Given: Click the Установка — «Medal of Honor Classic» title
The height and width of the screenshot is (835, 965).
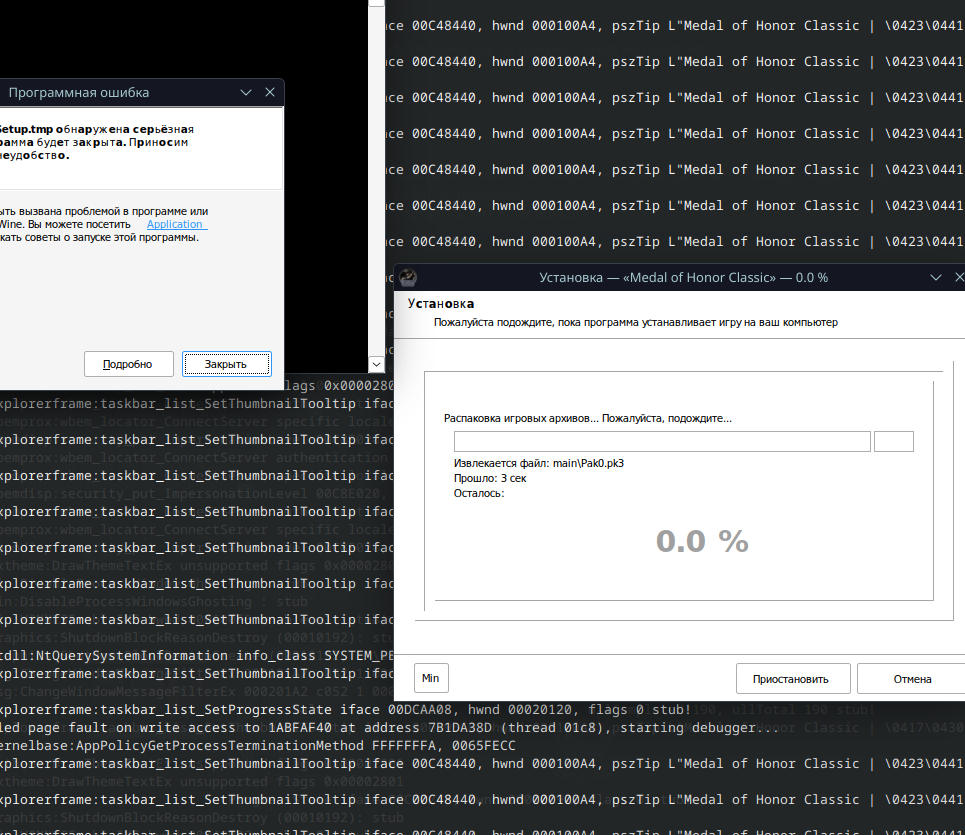Looking at the screenshot, I should click(683, 278).
